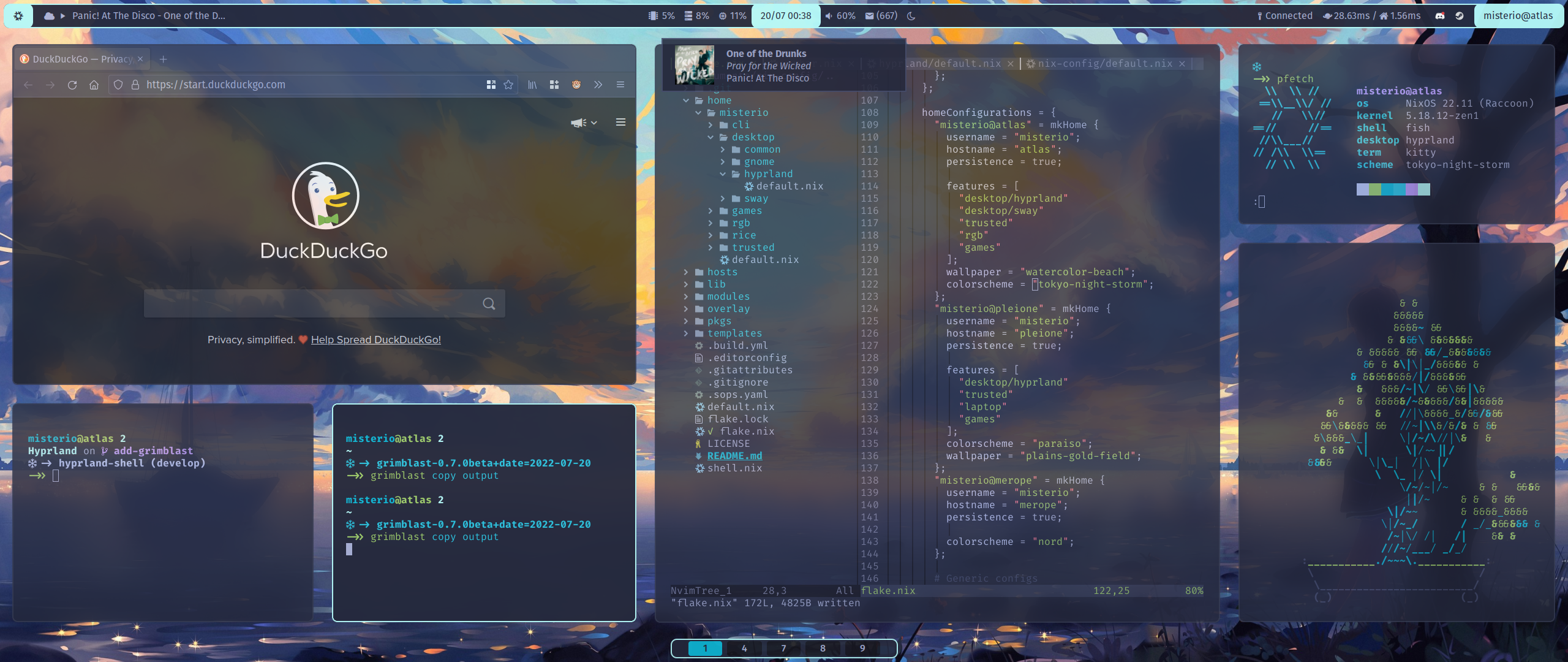Switch to workspace 4 in bottom bar

744,648
